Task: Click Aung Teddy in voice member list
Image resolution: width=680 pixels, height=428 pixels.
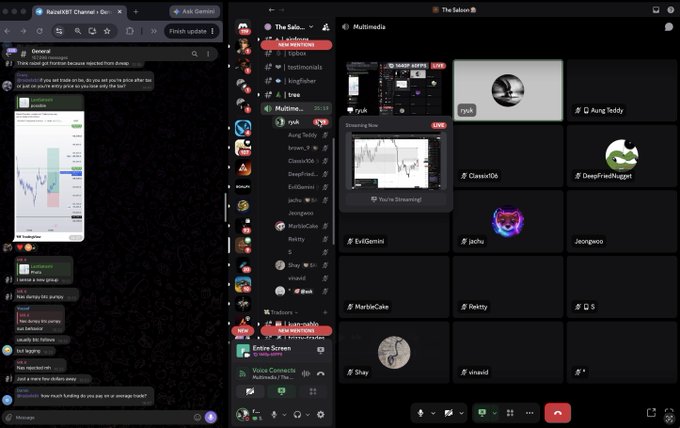Action: (302, 135)
